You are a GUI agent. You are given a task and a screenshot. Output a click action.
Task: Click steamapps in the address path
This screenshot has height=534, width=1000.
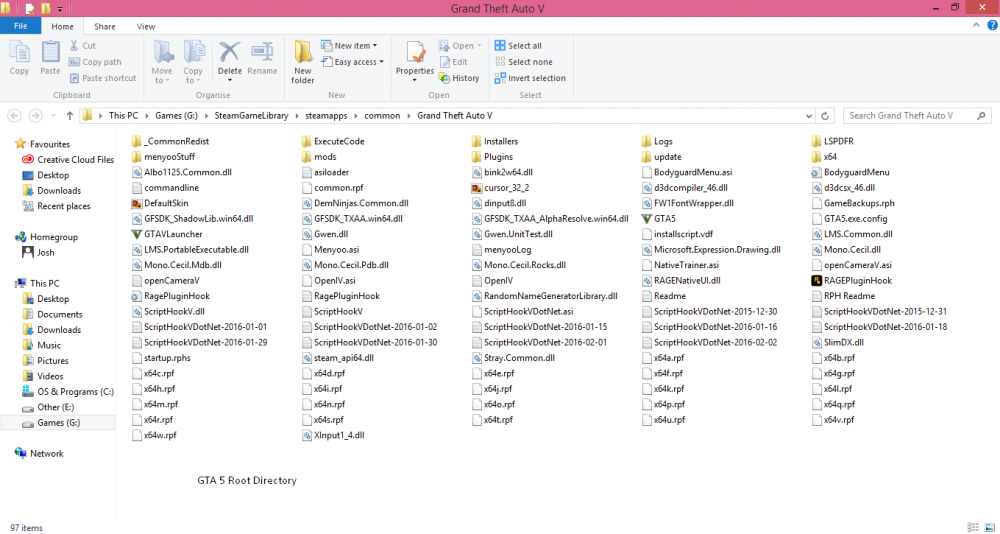(x=327, y=115)
